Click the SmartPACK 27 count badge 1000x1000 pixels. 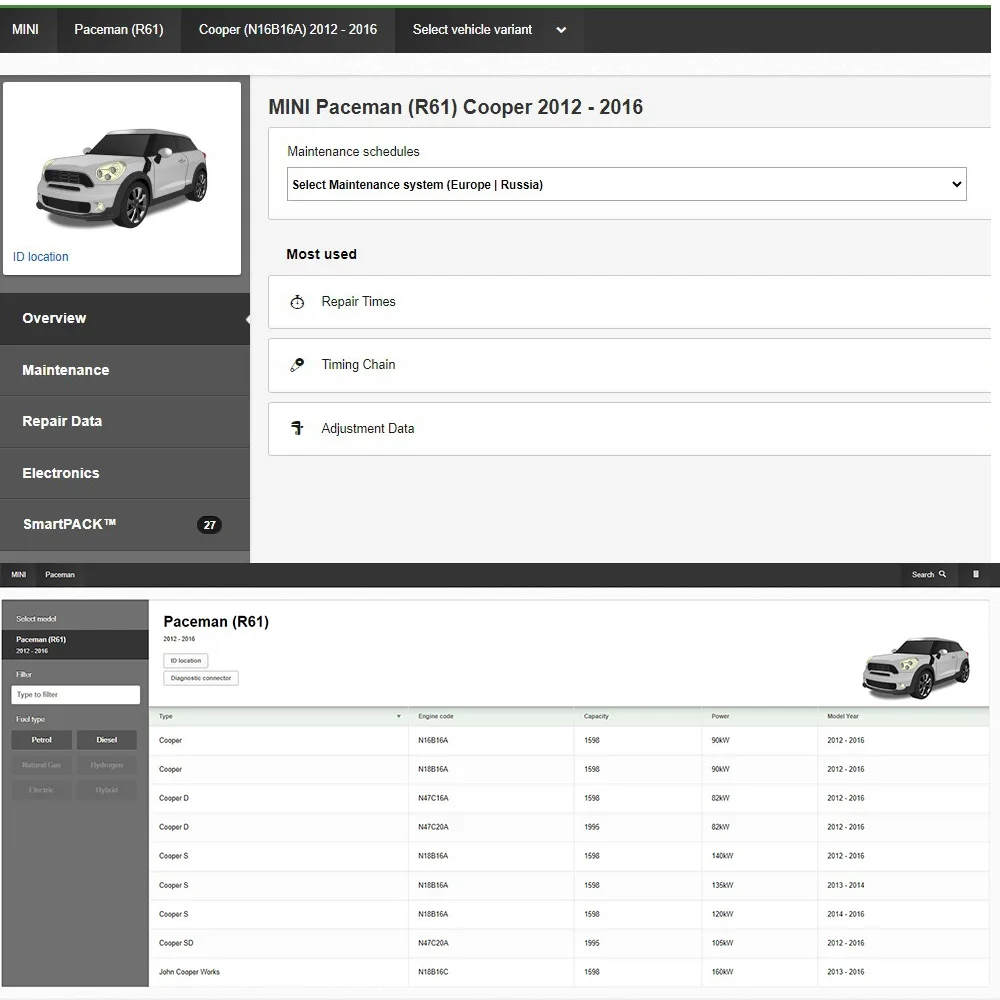click(209, 525)
